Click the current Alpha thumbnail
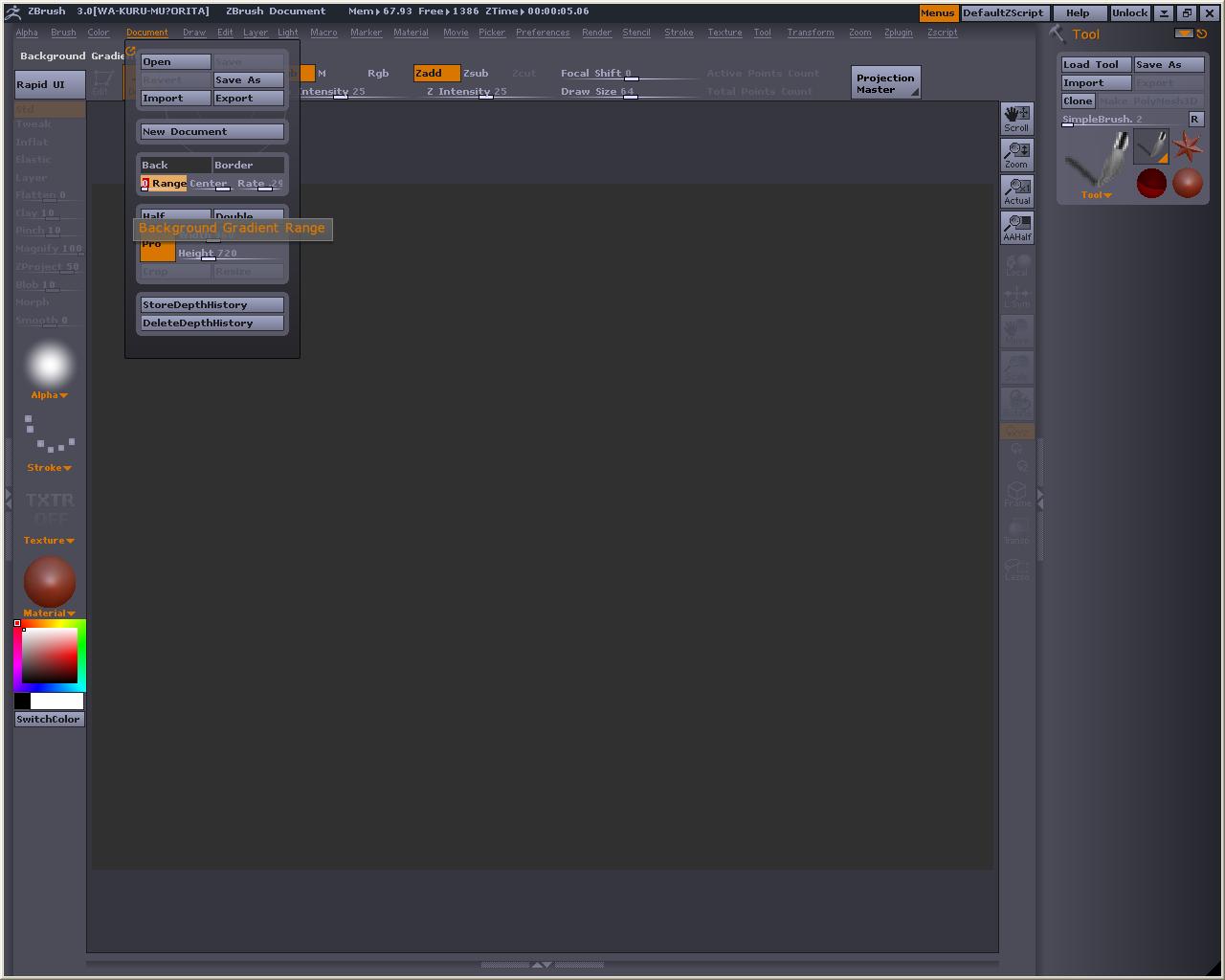 click(50, 365)
